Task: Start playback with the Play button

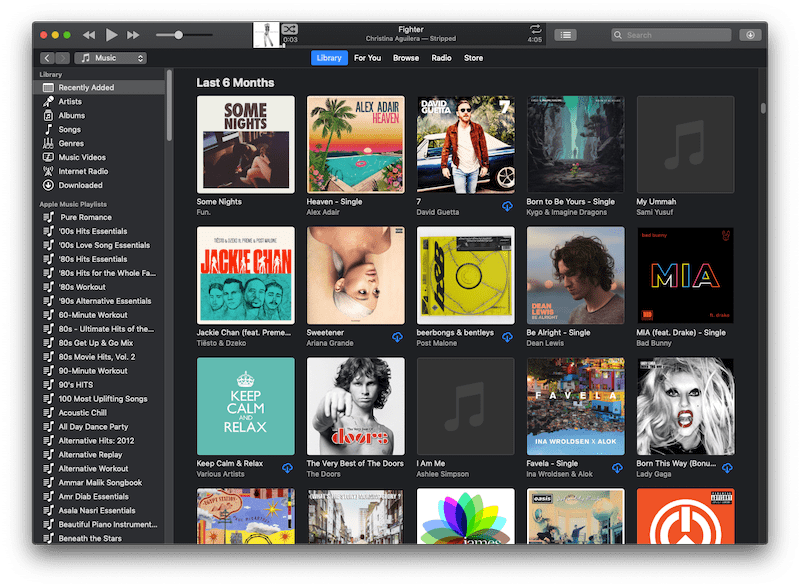Action: coord(111,35)
